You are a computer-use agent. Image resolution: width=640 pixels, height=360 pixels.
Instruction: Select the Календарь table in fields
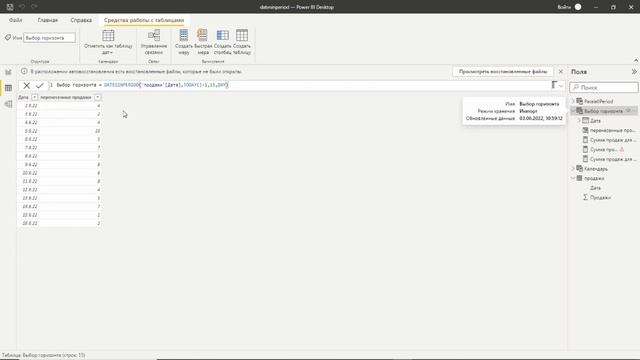596,169
